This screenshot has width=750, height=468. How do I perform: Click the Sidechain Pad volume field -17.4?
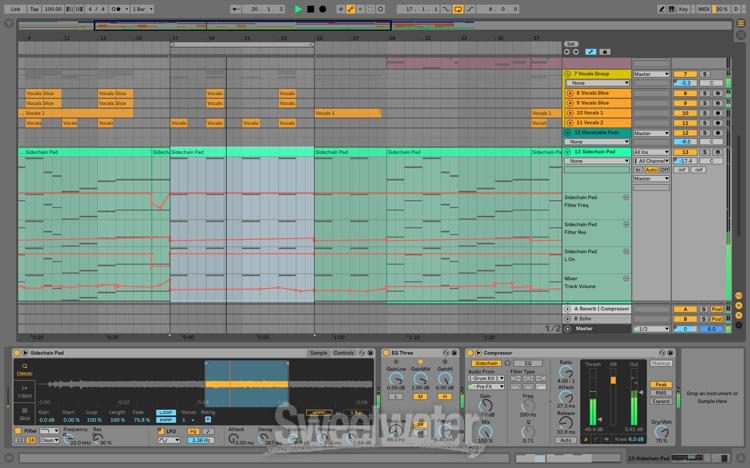[x=685, y=161]
